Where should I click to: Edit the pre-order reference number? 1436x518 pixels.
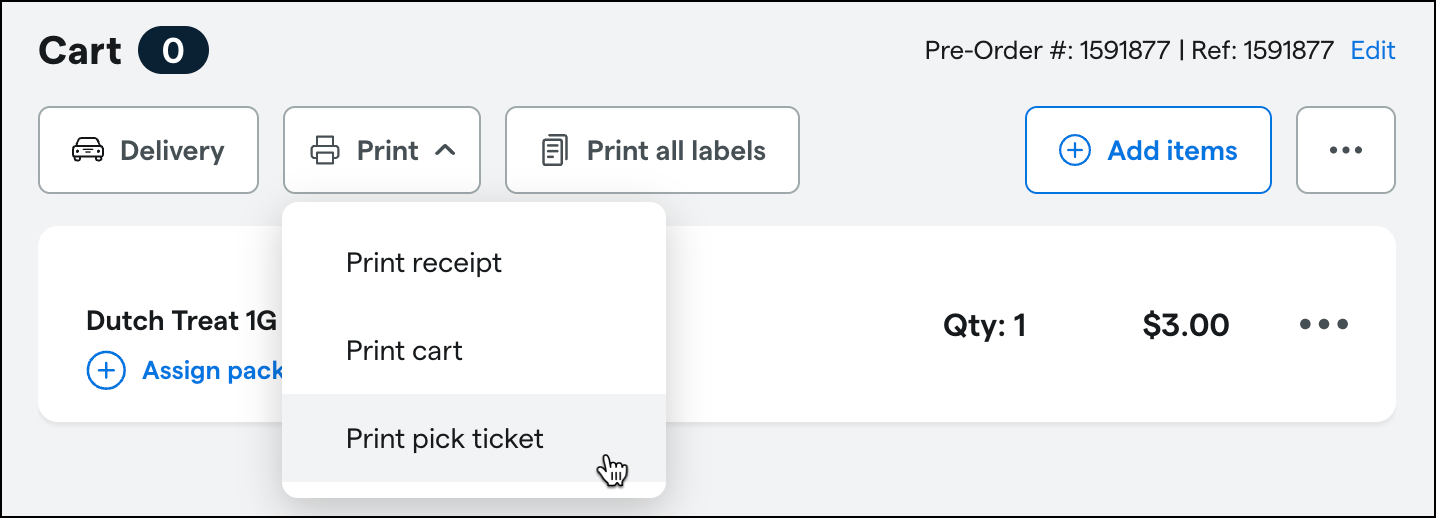coord(1372,50)
